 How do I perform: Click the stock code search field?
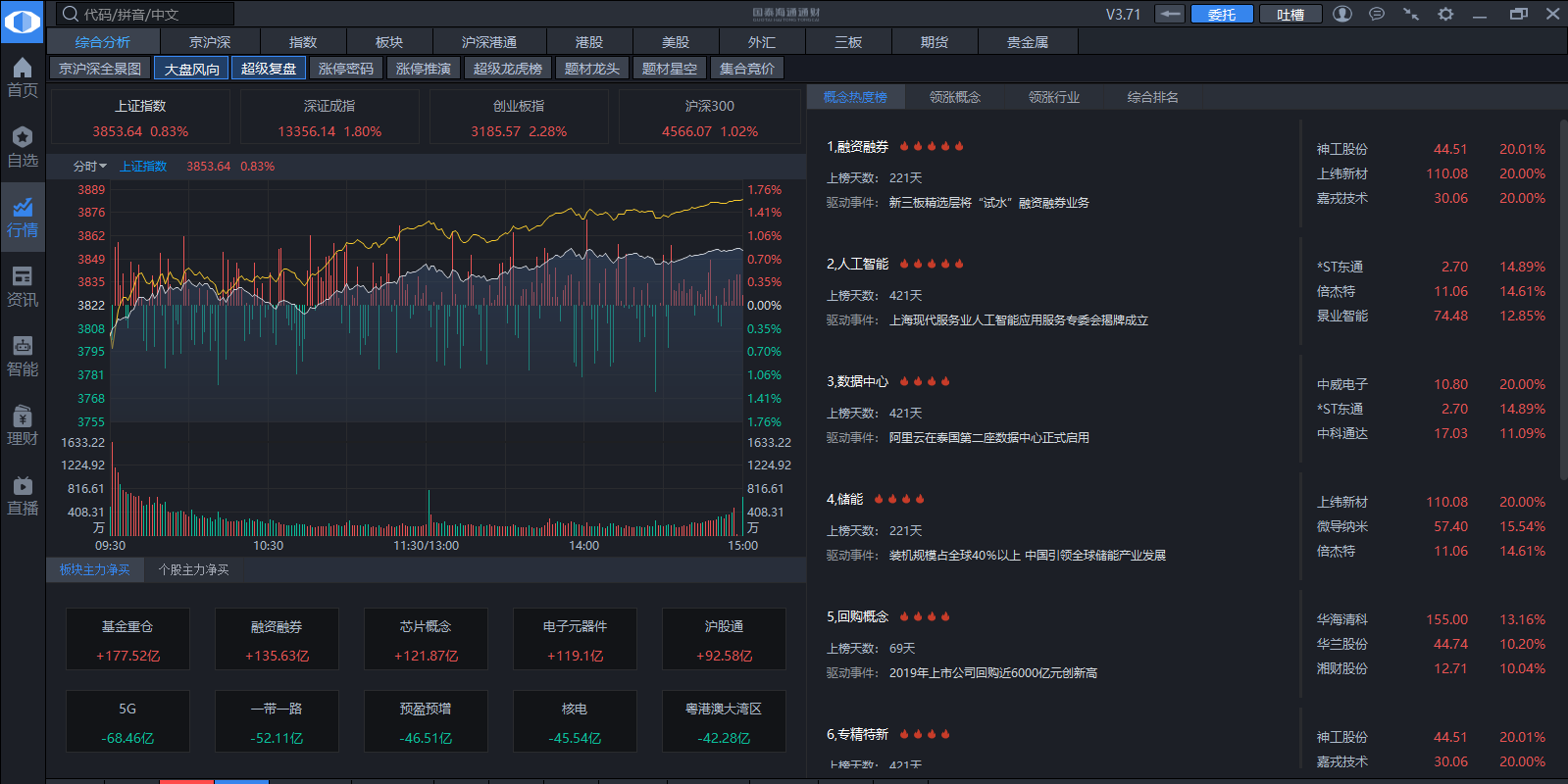tap(145, 14)
